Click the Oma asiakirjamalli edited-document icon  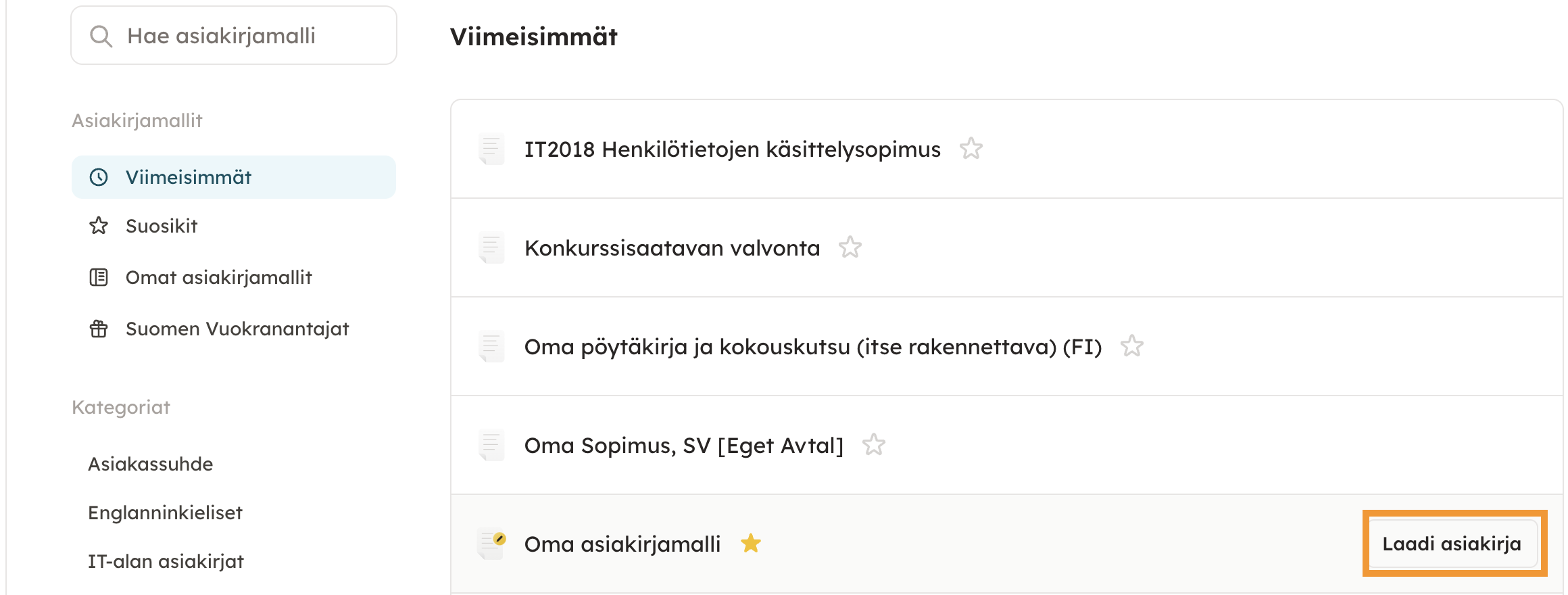coord(491,544)
